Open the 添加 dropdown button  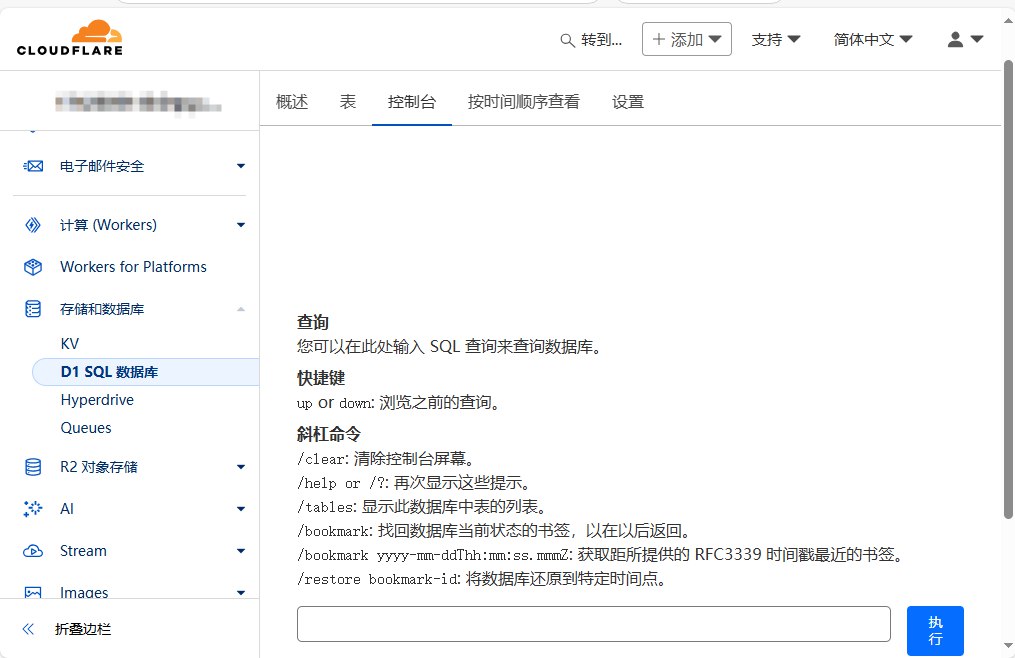pyautogui.click(x=687, y=39)
